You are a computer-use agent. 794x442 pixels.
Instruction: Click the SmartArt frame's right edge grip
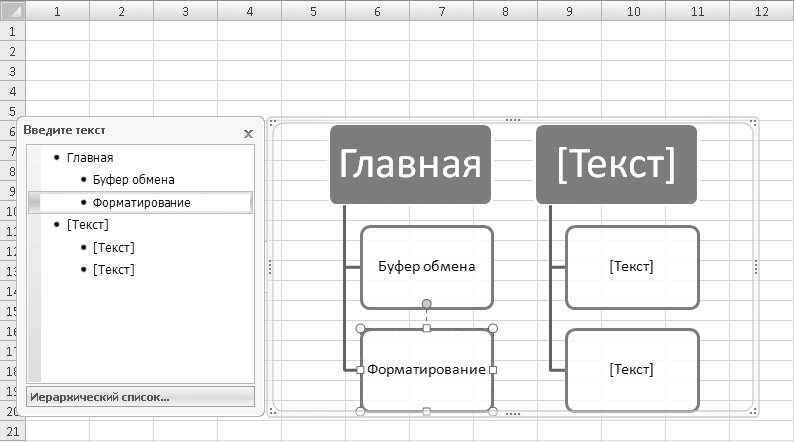(x=756, y=267)
